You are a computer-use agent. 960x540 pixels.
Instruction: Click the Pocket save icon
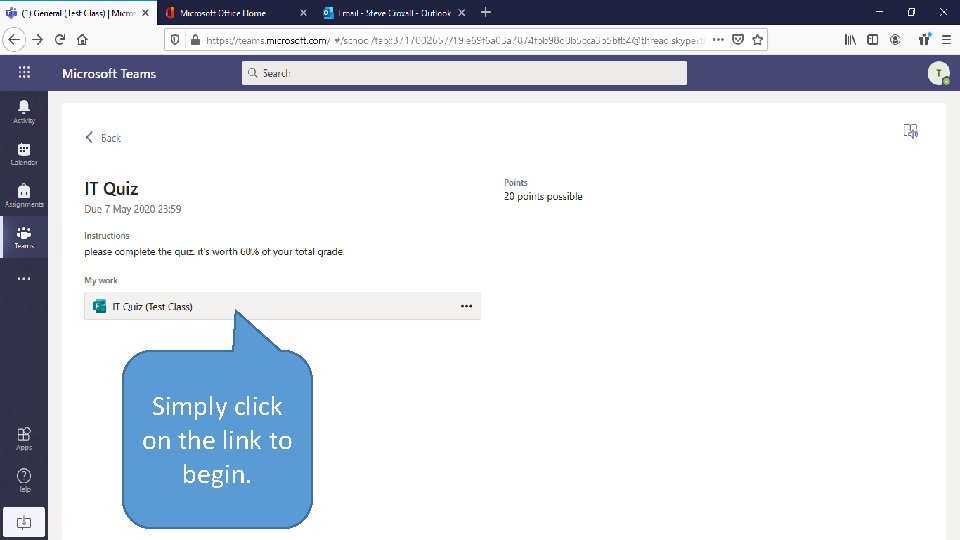(x=738, y=40)
